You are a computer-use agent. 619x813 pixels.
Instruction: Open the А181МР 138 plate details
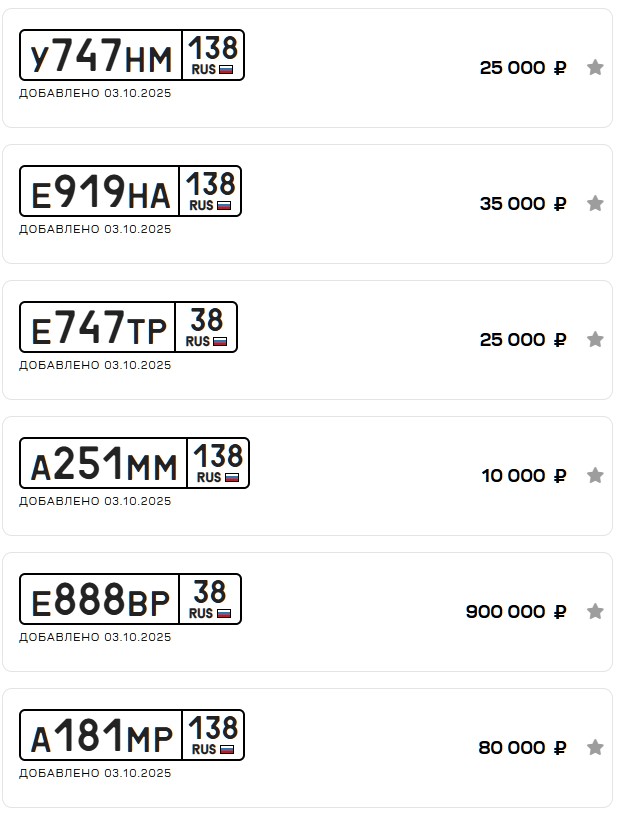(131, 735)
